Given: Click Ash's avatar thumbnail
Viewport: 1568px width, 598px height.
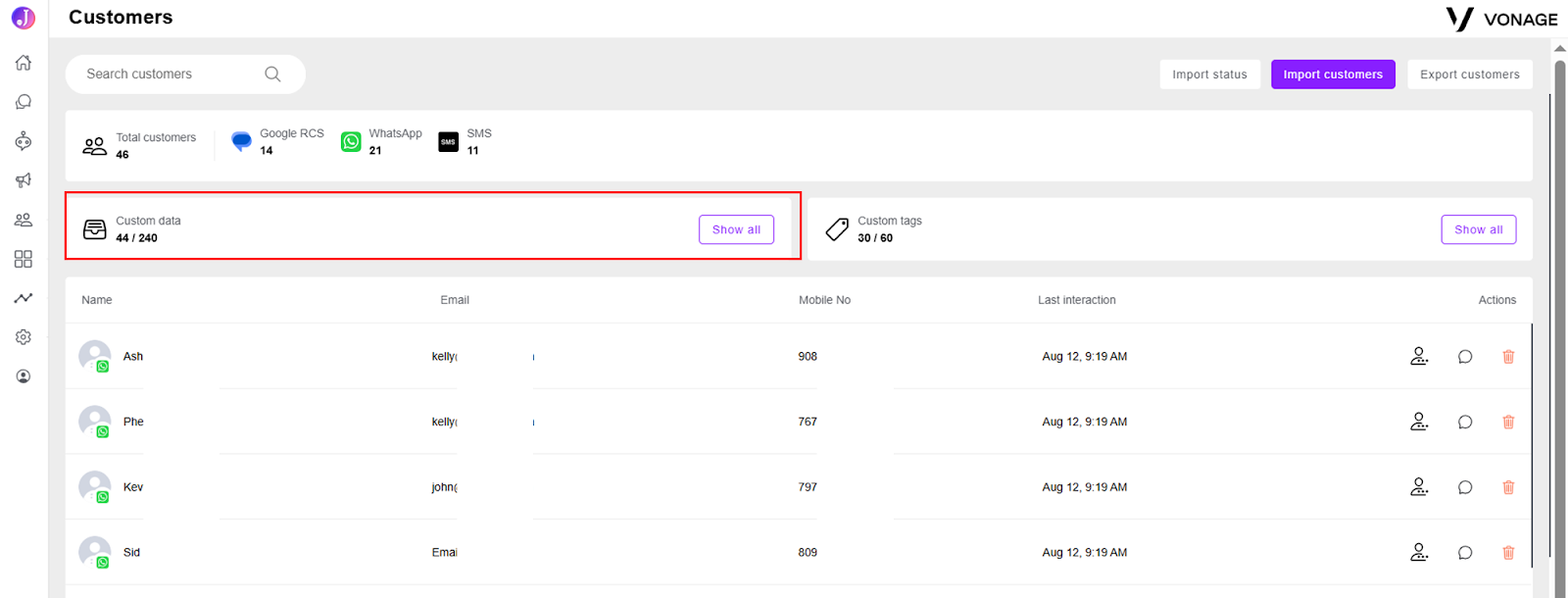Looking at the screenshot, I should tap(95, 356).
